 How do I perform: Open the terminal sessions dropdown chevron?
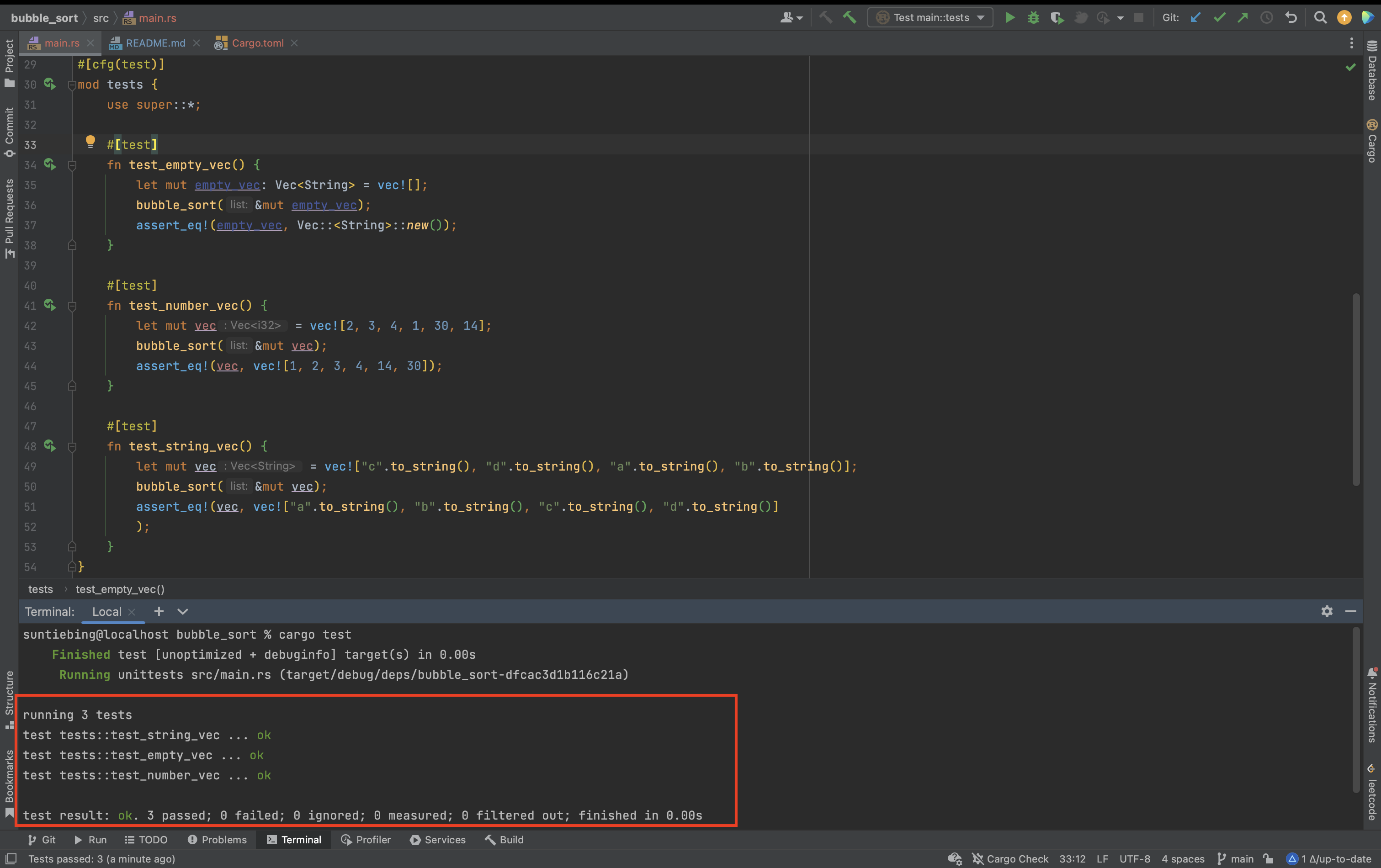point(182,611)
